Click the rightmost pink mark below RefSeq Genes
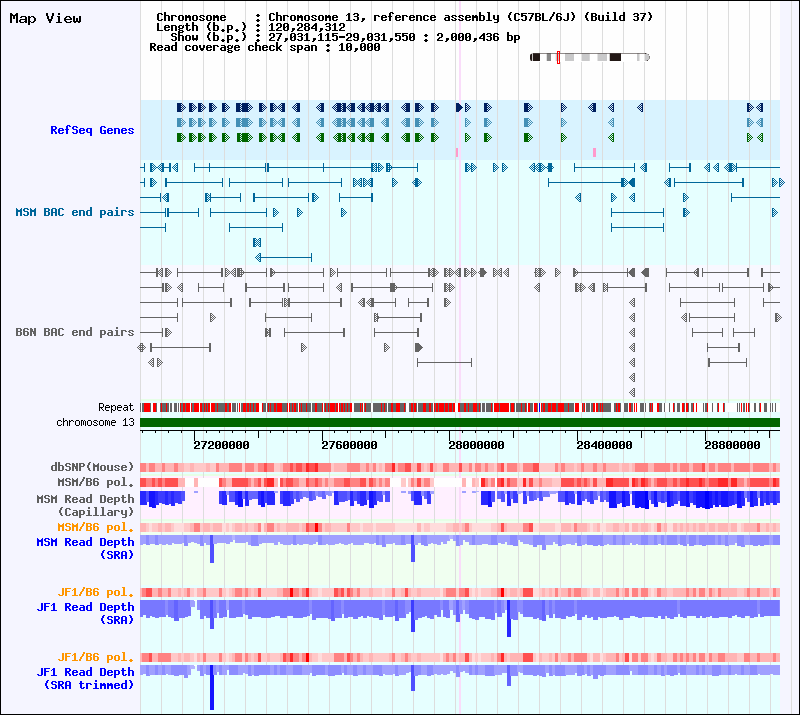800x715 pixels. 594,152
